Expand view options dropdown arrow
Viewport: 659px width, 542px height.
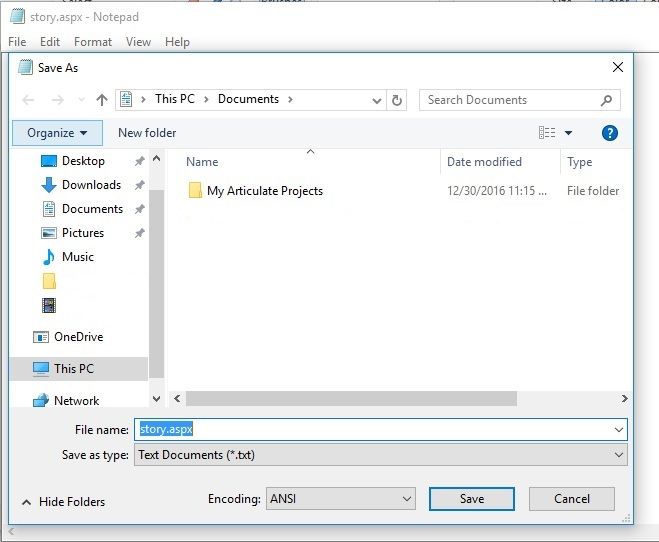coord(568,133)
